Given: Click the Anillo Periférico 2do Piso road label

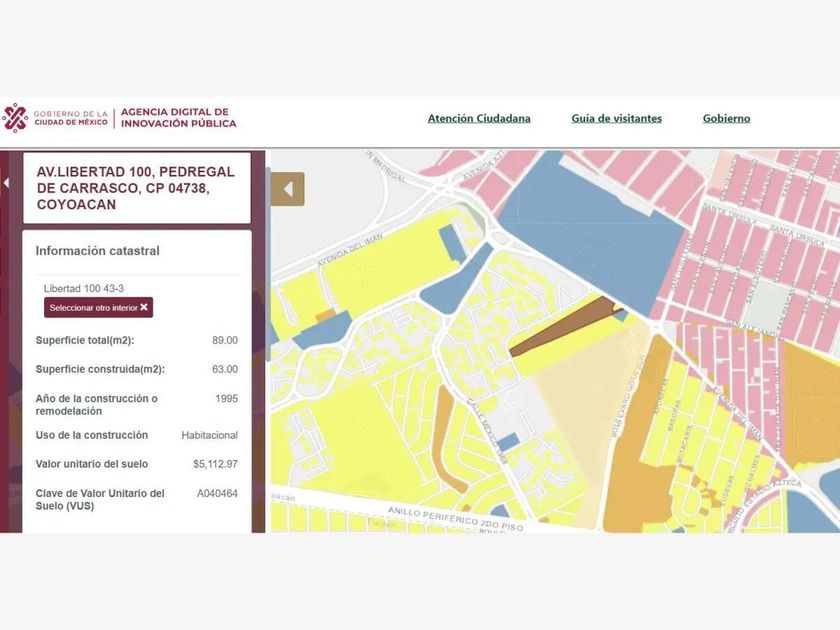Looking at the screenshot, I should [455, 519].
